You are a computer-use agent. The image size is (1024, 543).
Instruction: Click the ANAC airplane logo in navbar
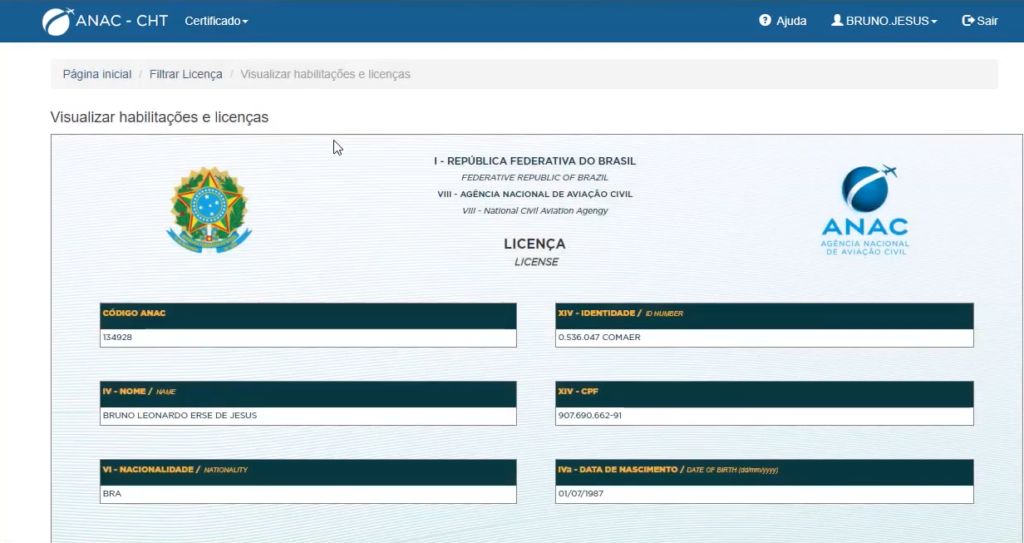point(57,21)
